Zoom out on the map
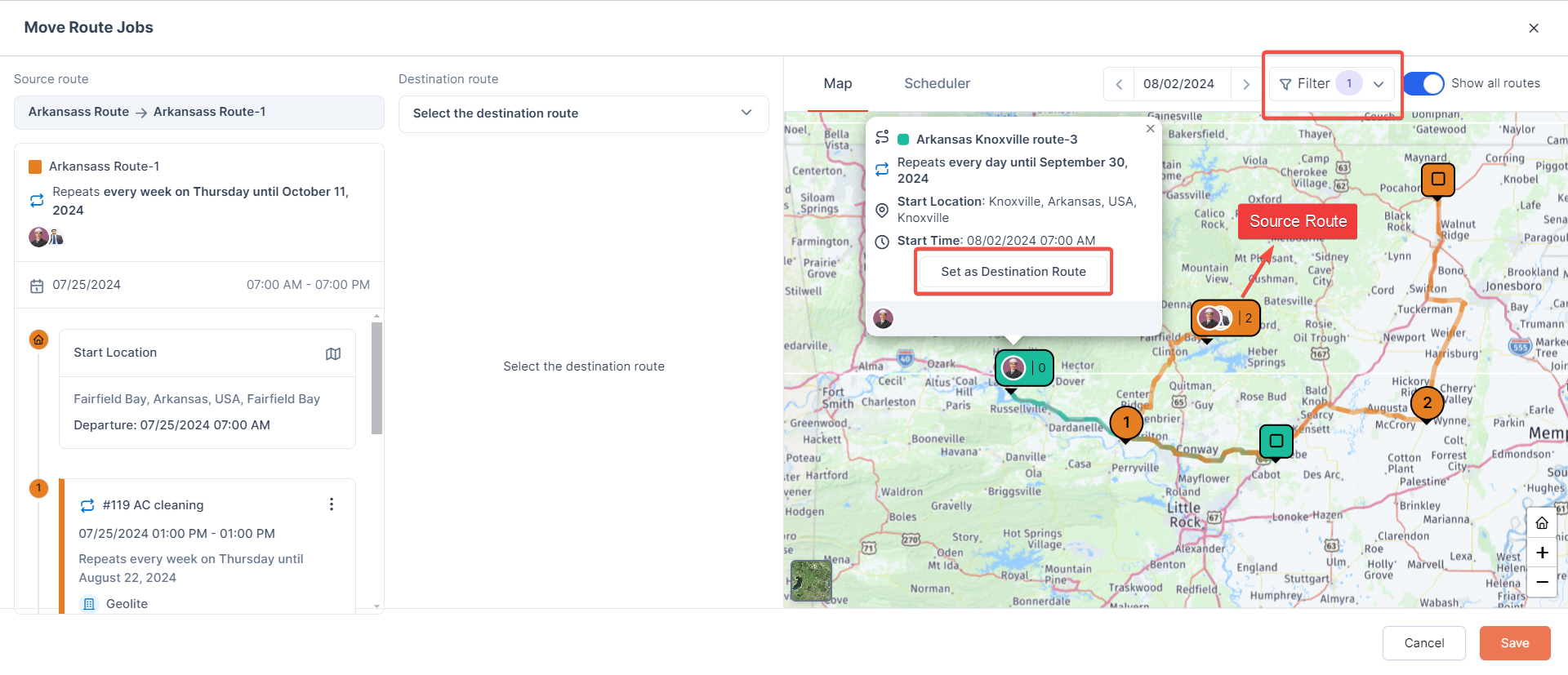Viewport: 1568px width, 675px height. (x=1541, y=582)
